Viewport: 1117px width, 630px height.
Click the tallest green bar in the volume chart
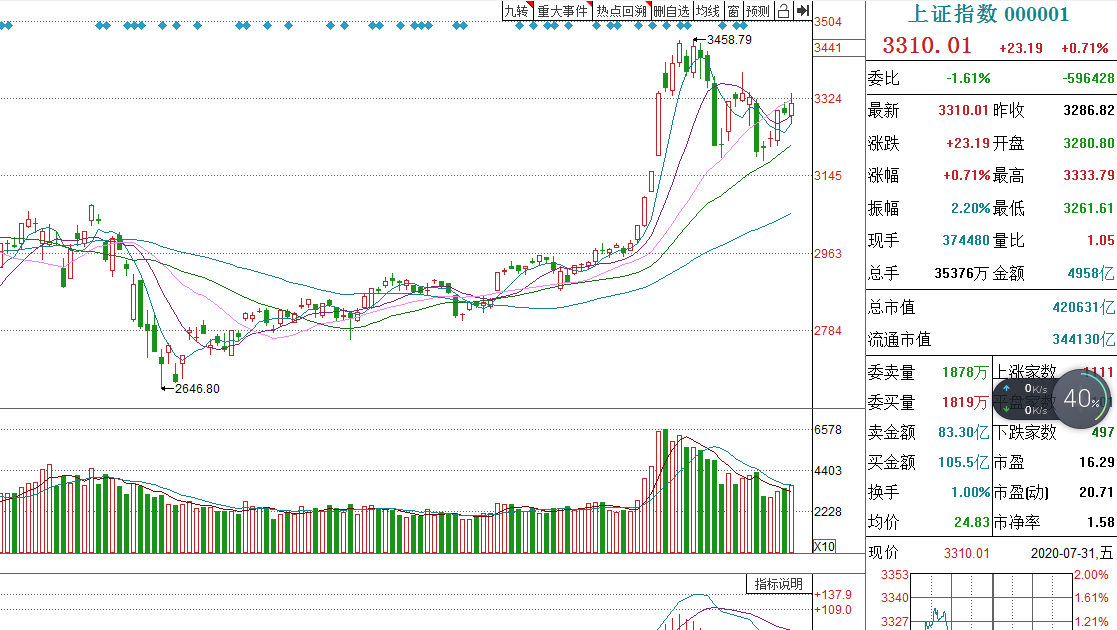665,492
